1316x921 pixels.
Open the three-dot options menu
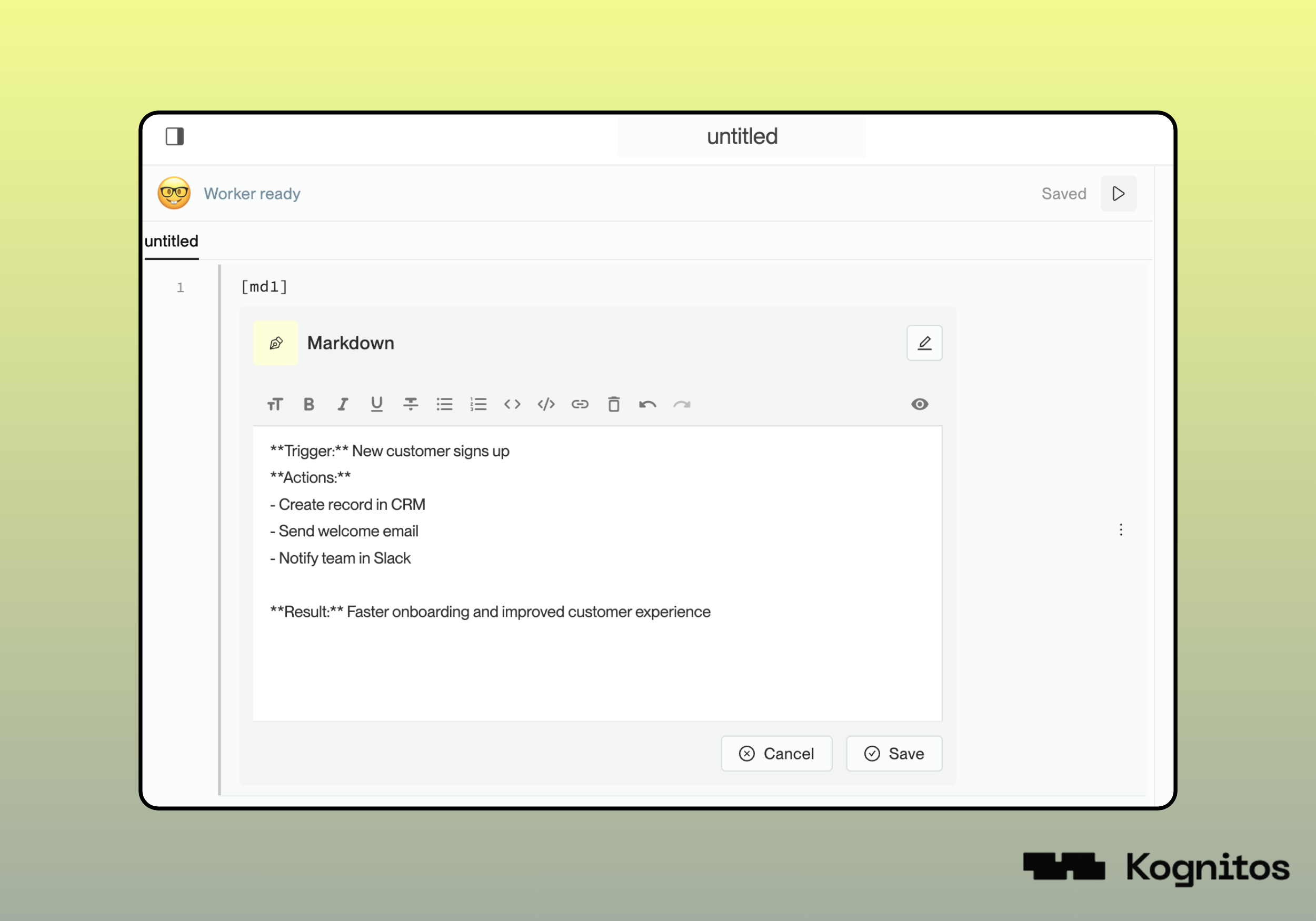coord(1121,529)
